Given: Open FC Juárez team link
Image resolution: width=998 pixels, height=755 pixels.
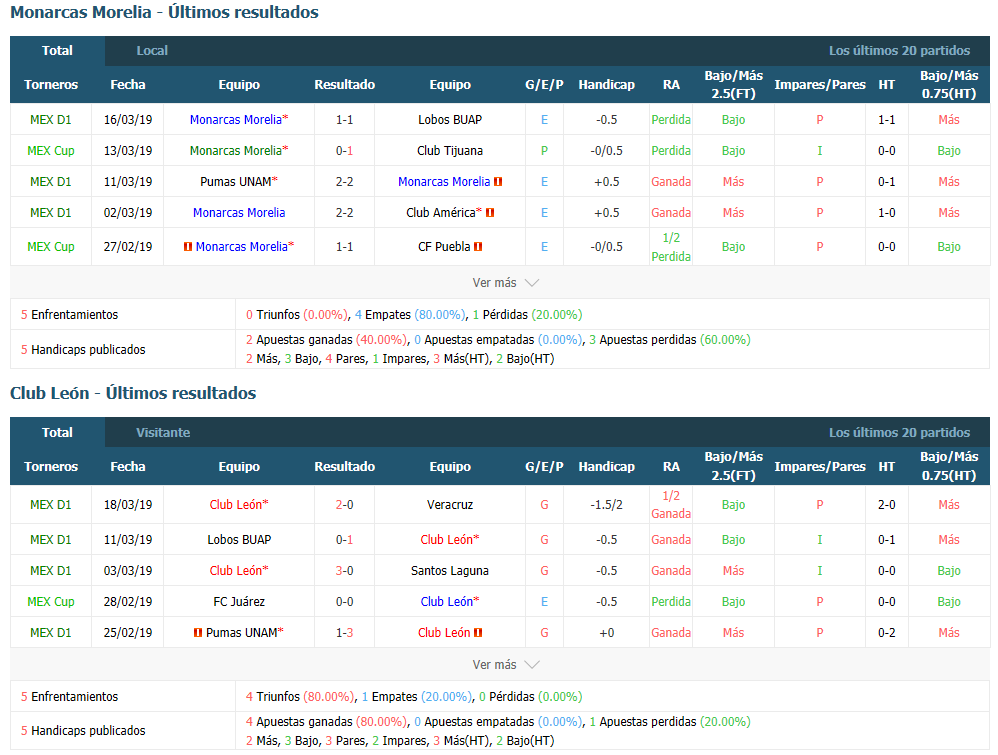Looking at the screenshot, I should click(239, 602).
